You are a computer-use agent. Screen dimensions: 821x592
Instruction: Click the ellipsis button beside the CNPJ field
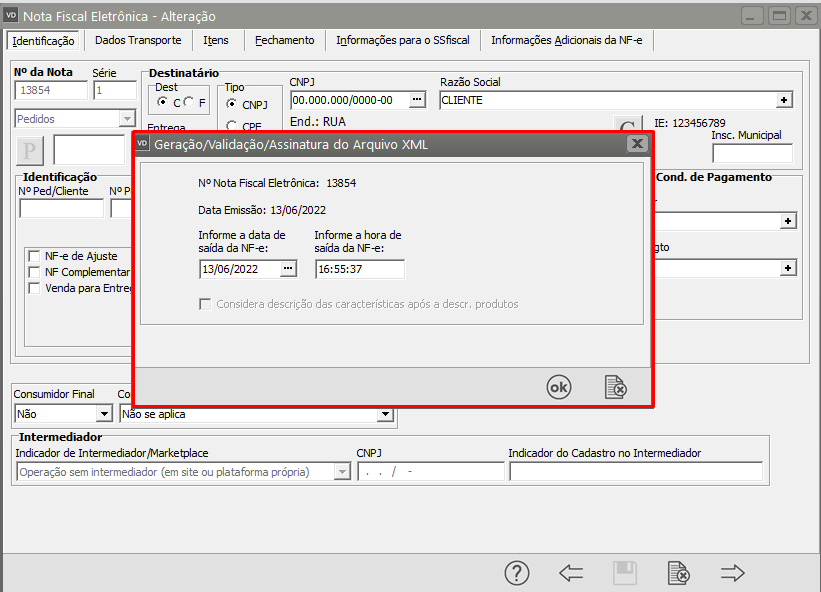(x=418, y=100)
